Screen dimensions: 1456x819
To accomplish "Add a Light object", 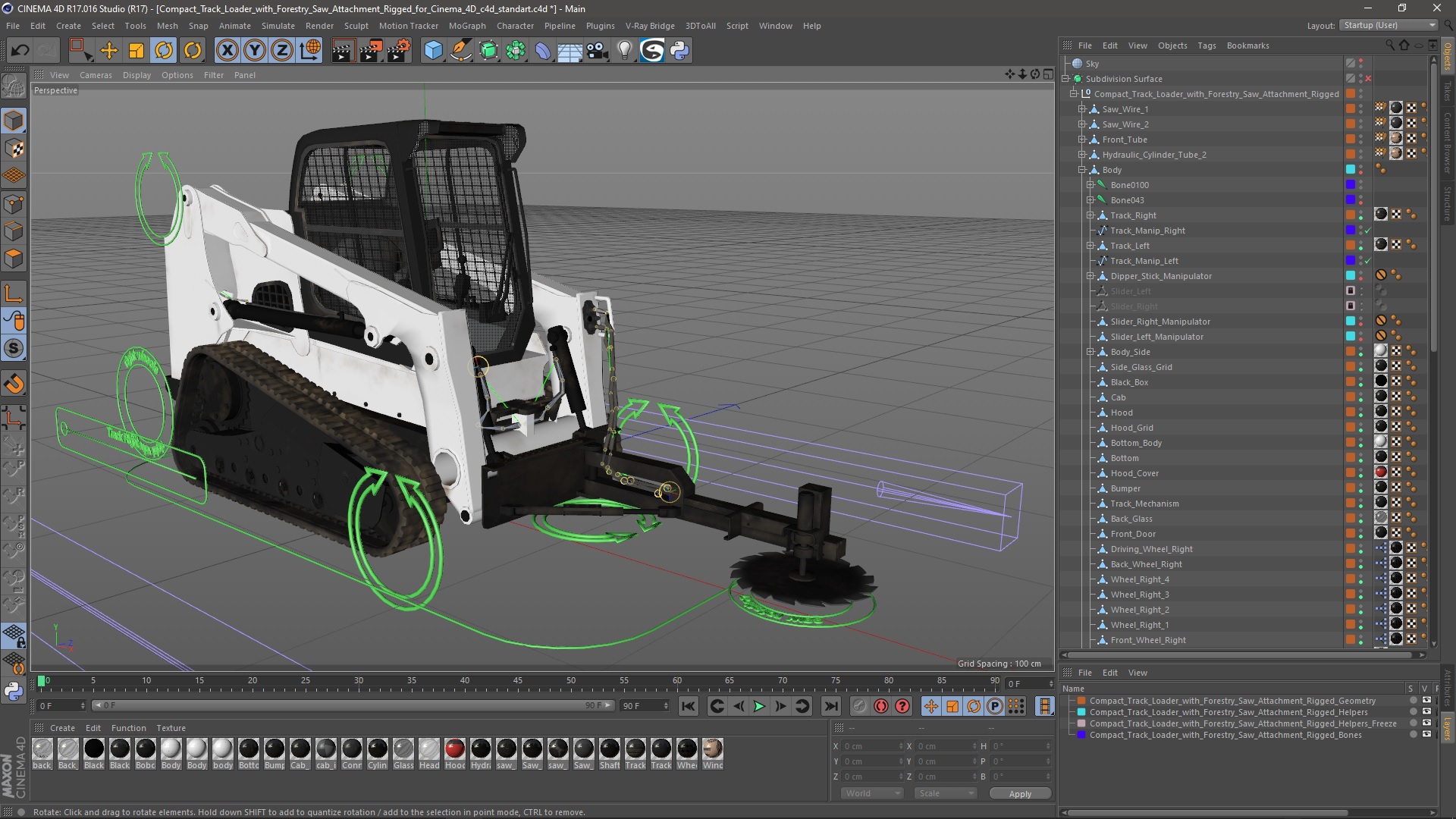I will coord(624,51).
